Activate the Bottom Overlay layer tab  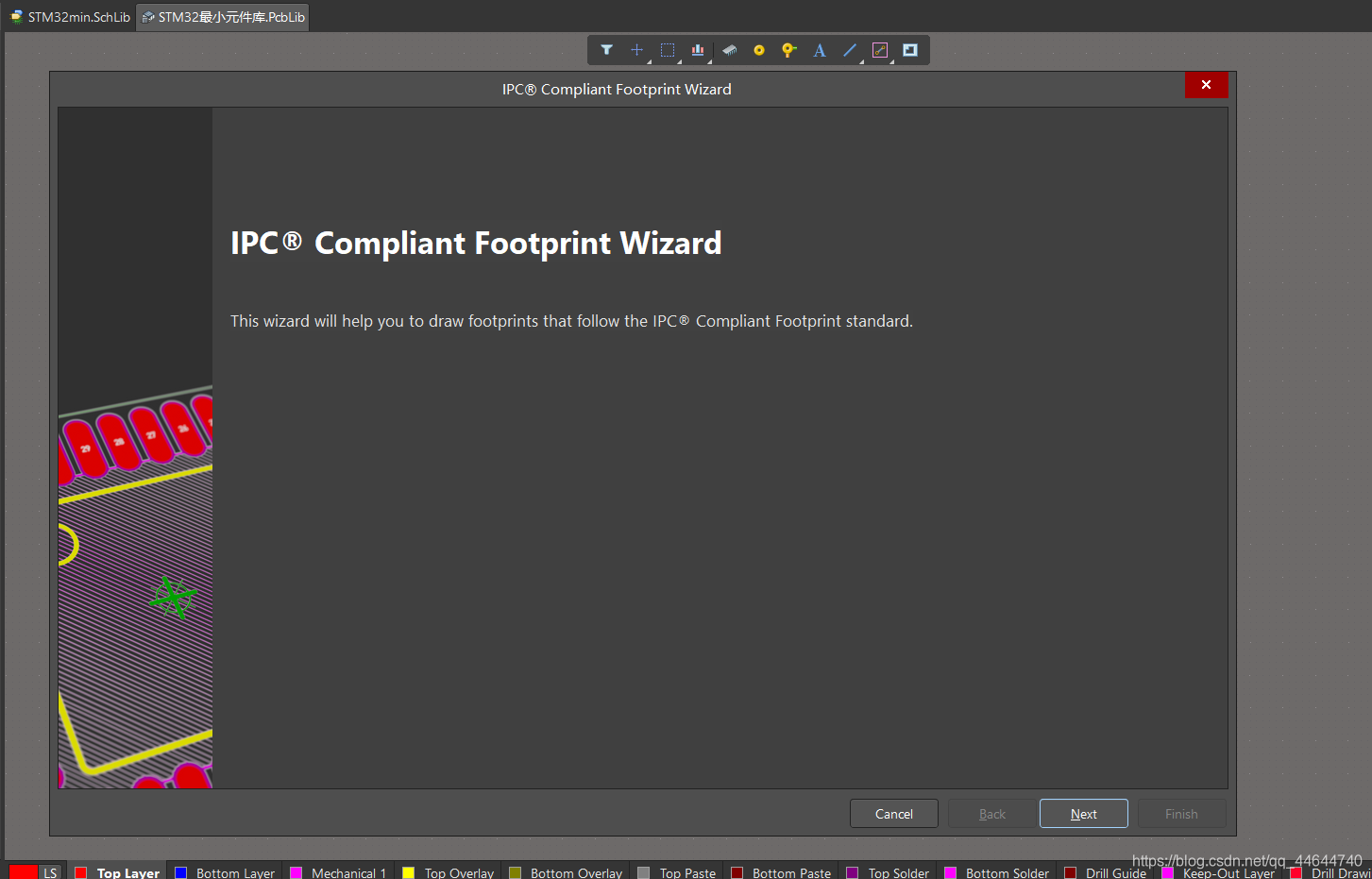pos(566,872)
